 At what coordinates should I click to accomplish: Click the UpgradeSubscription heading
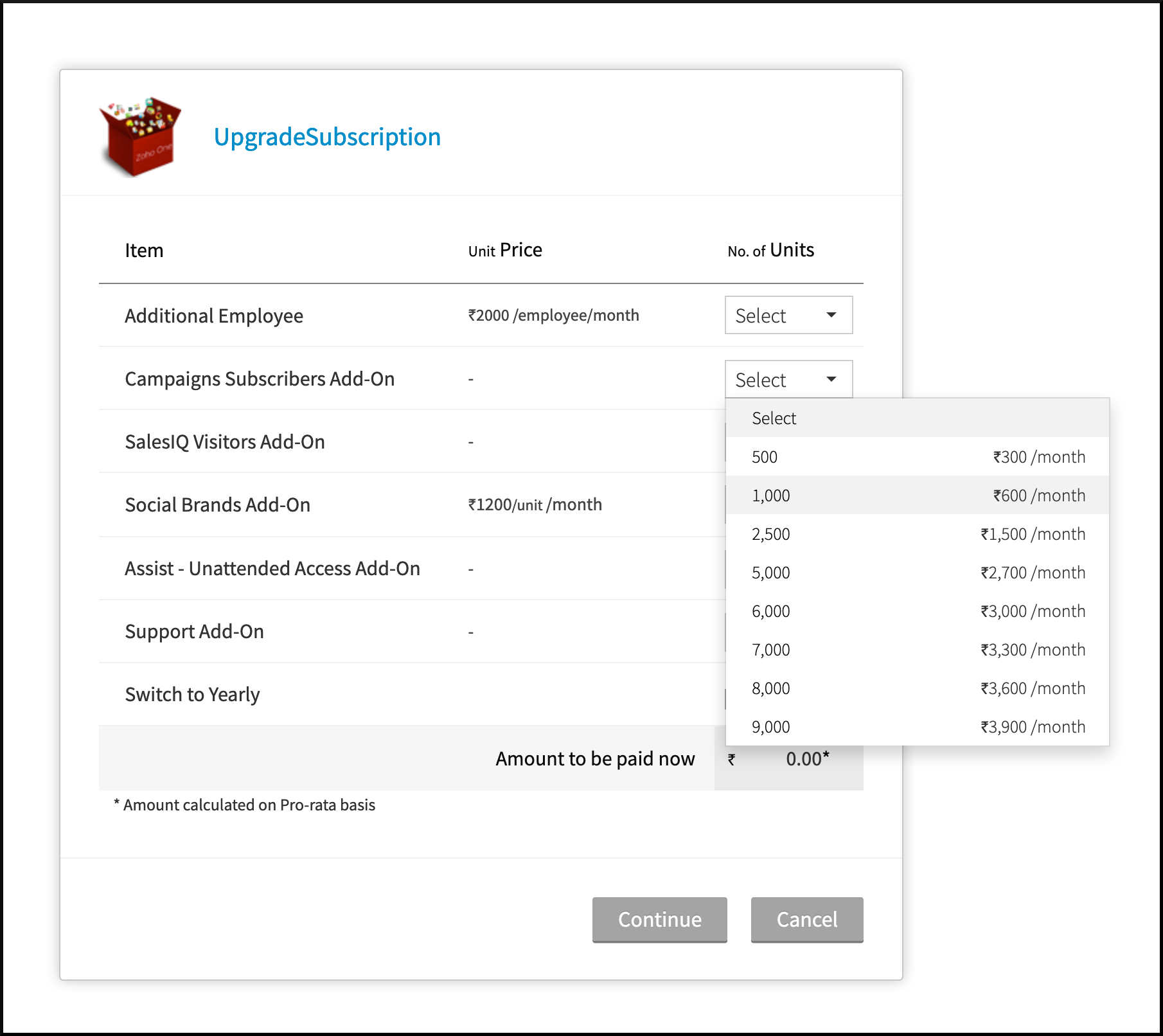click(327, 137)
